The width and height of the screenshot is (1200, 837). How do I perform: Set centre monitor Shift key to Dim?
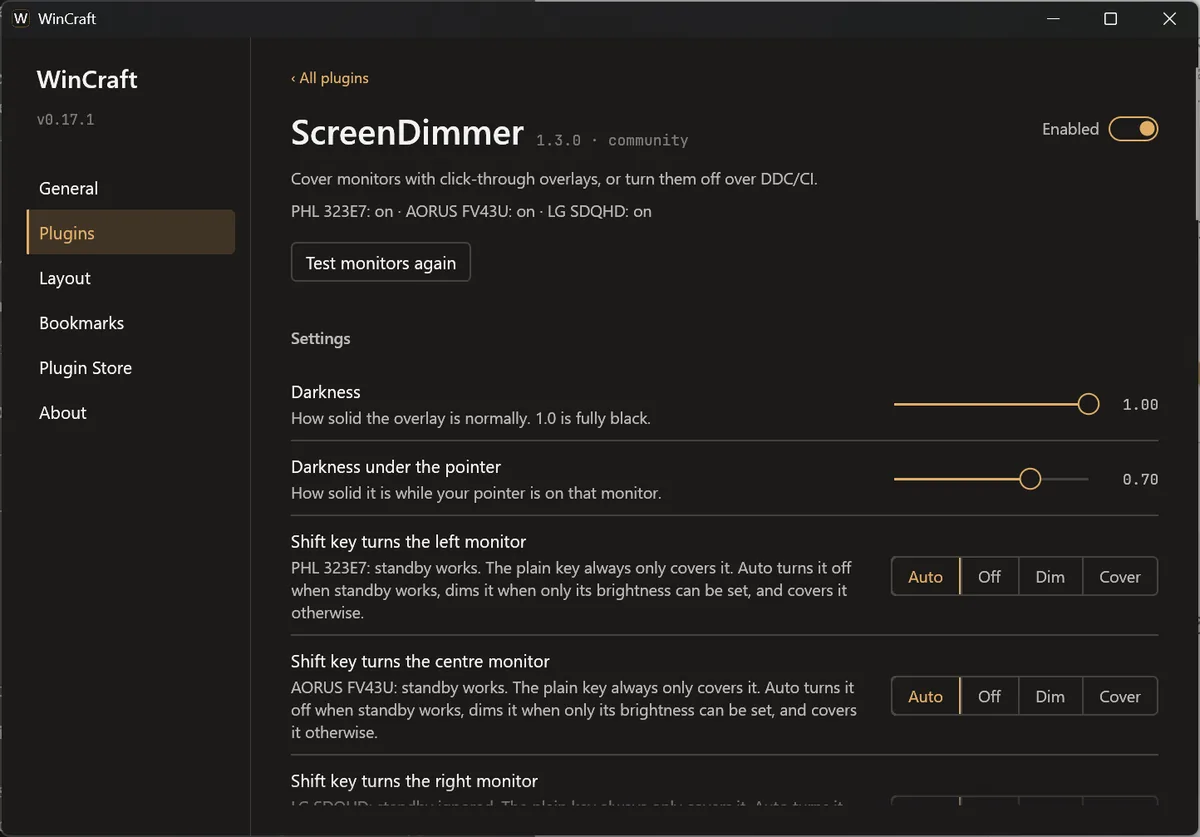click(1050, 696)
